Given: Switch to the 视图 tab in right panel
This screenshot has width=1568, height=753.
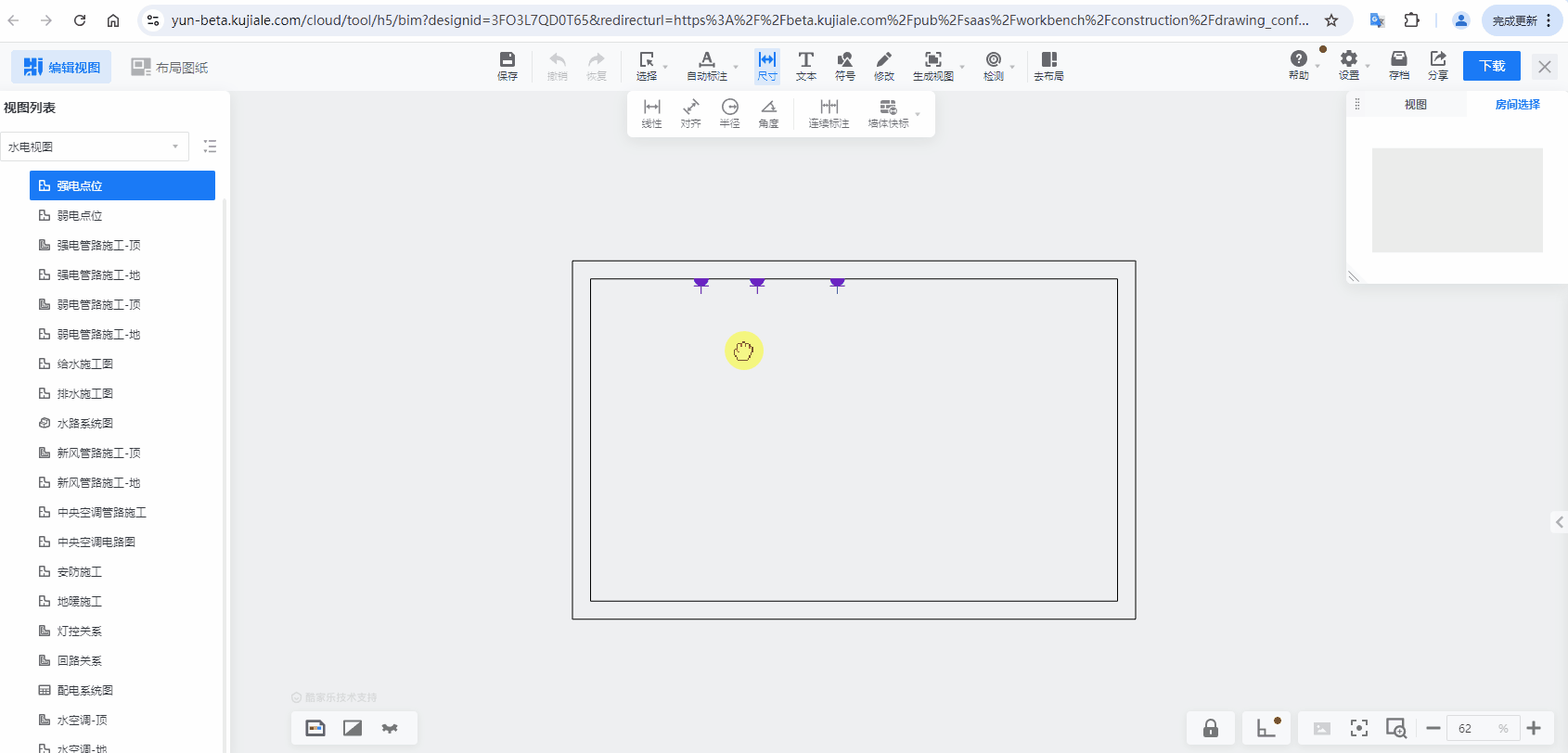Looking at the screenshot, I should click(x=1415, y=105).
